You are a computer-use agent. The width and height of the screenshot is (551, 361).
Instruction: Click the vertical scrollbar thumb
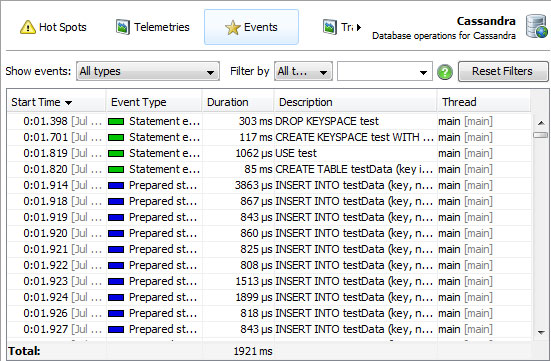540,135
